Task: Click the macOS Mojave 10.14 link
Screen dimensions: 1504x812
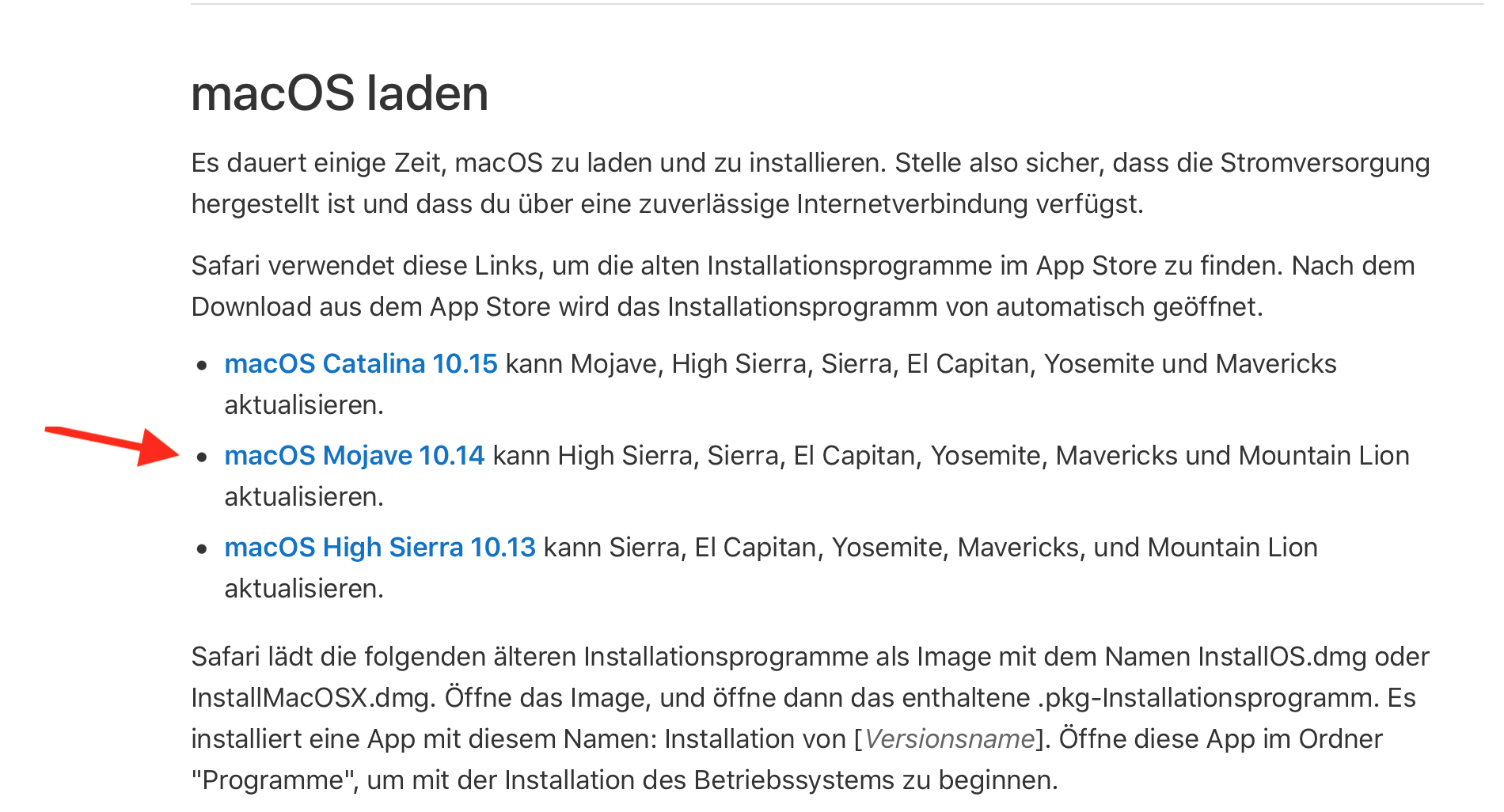Action: click(x=354, y=456)
